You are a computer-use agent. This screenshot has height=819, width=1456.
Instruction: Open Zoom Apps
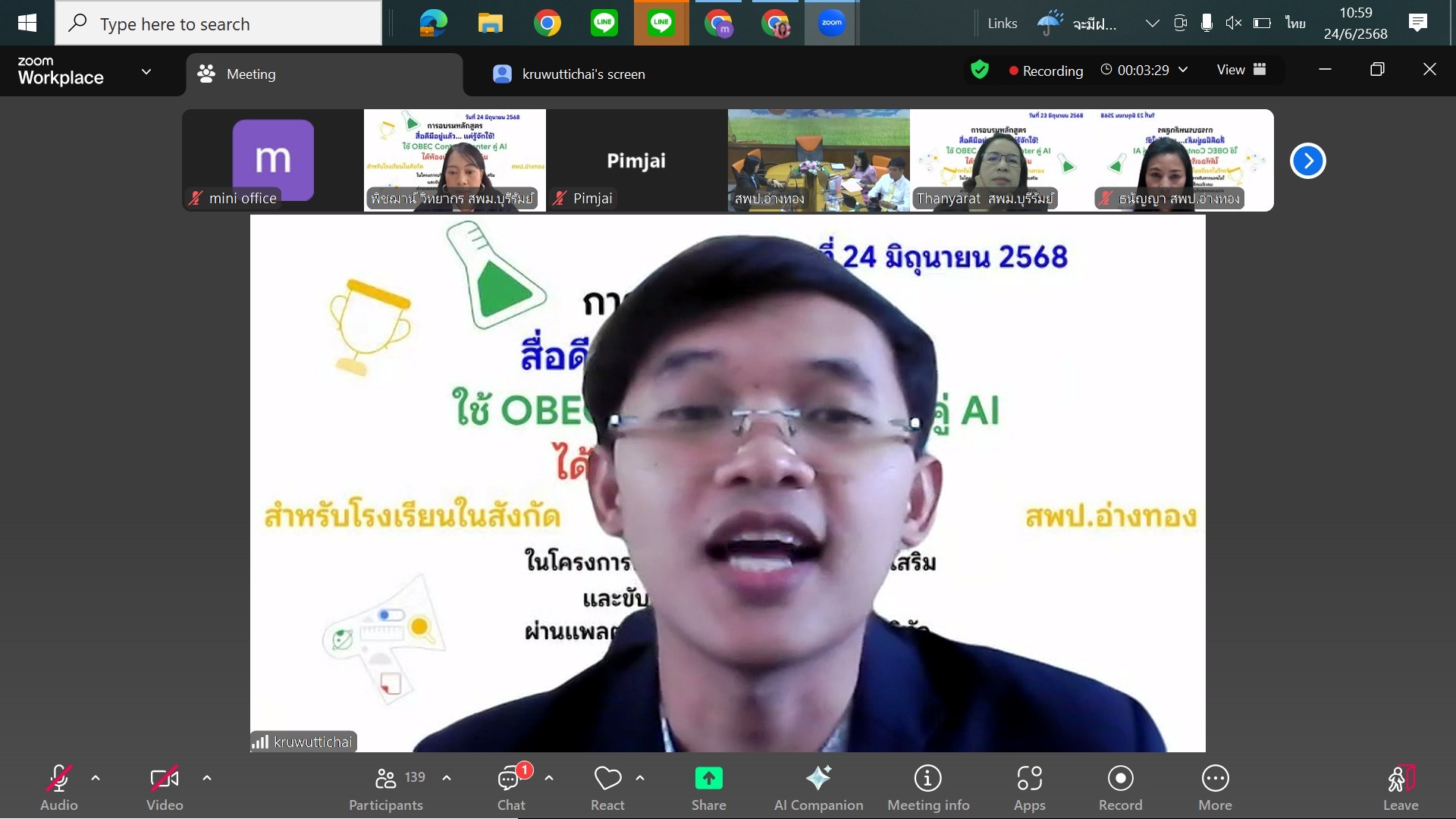click(x=1030, y=789)
